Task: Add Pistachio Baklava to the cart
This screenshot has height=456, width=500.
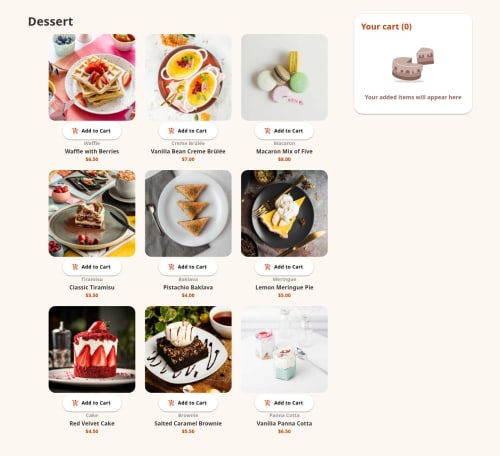Action: 188,267
